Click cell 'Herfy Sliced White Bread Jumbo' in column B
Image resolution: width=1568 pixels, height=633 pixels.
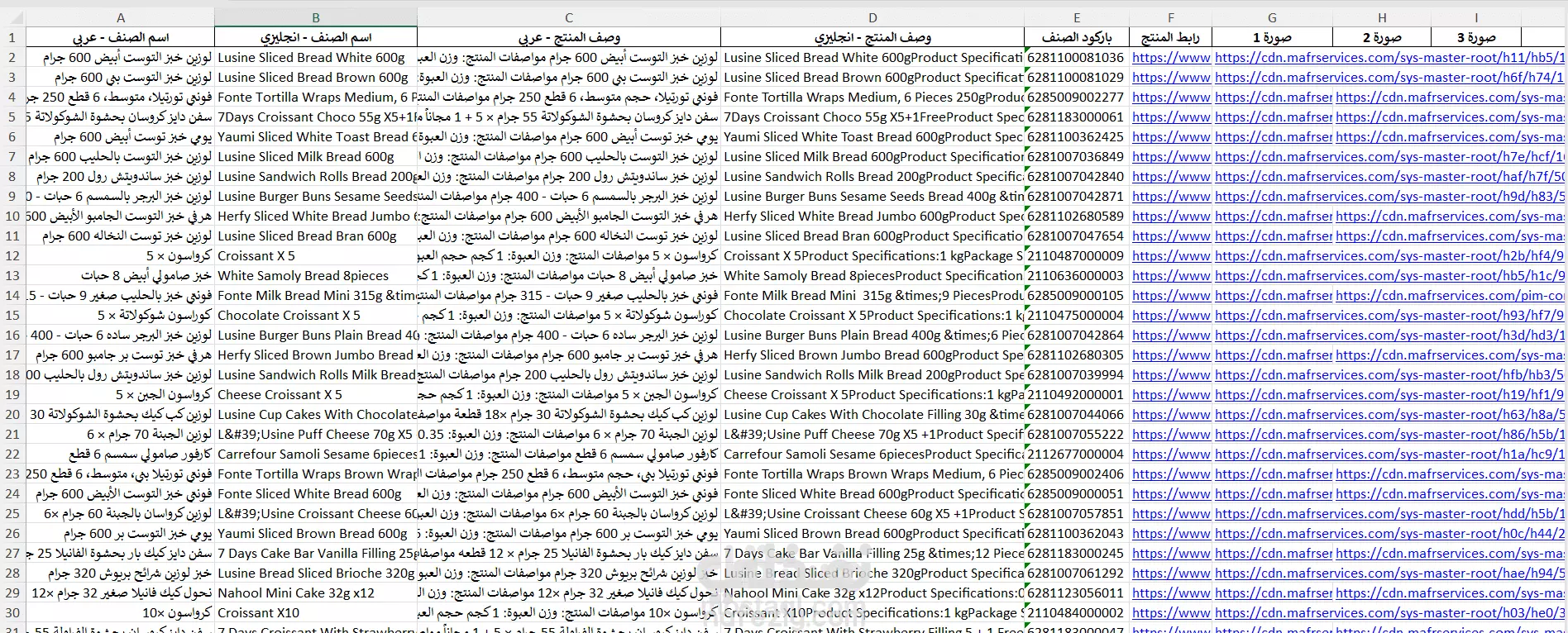point(316,216)
